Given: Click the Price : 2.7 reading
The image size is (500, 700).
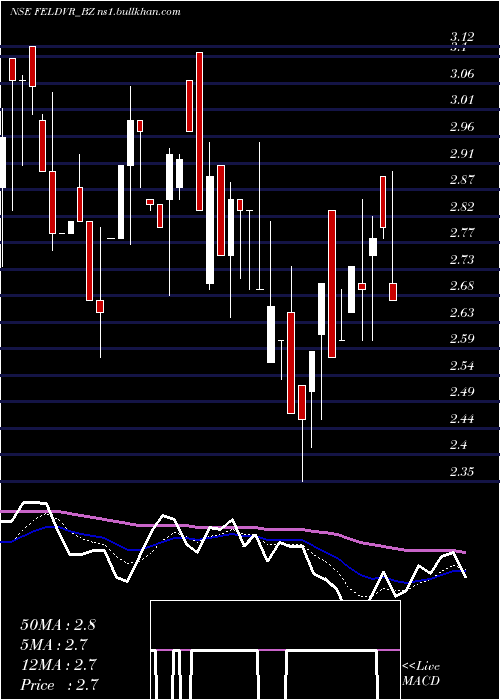Looking at the screenshot, I should point(59,685).
